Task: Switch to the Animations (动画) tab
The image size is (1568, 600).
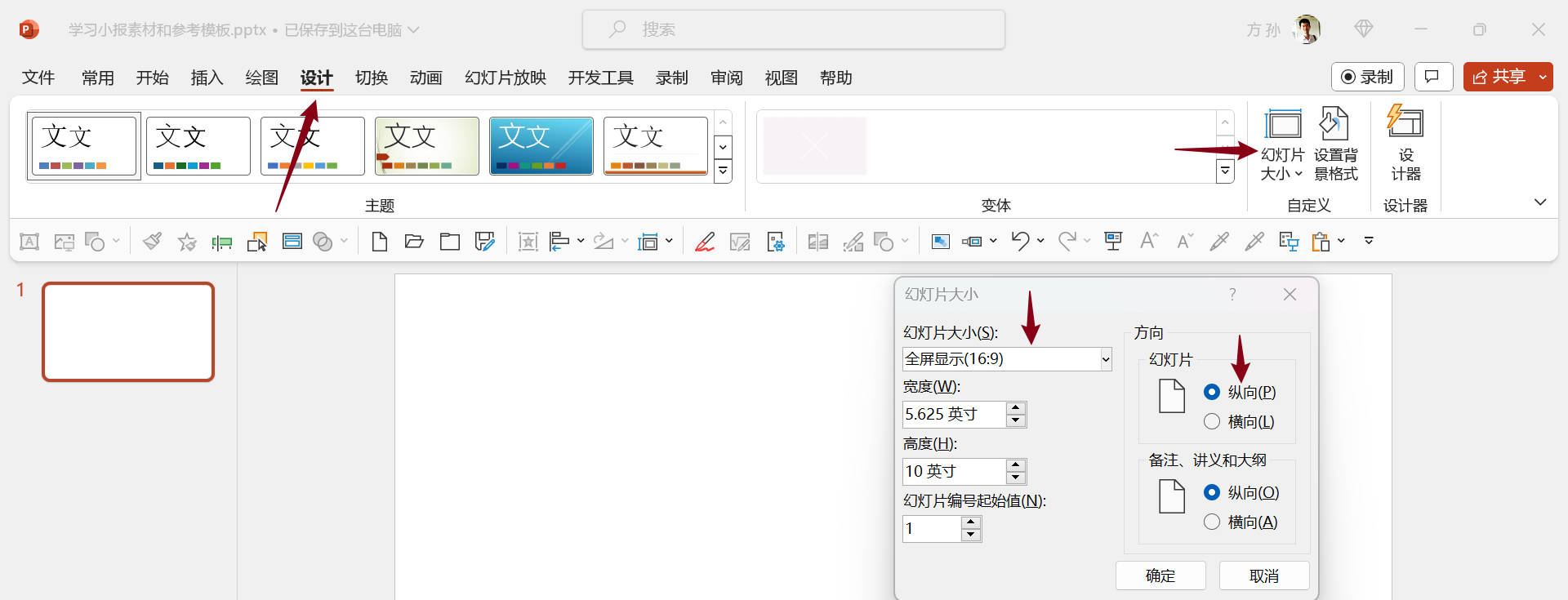Action: point(425,78)
